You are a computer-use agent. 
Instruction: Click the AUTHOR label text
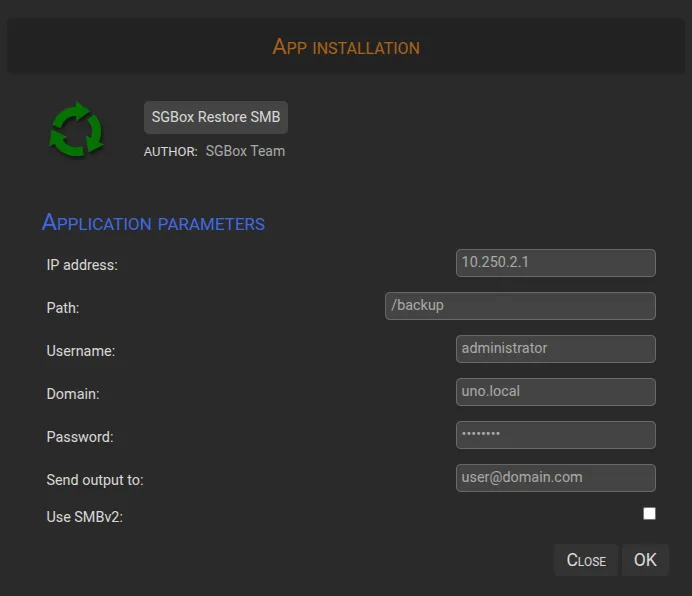tap(170, 152)
